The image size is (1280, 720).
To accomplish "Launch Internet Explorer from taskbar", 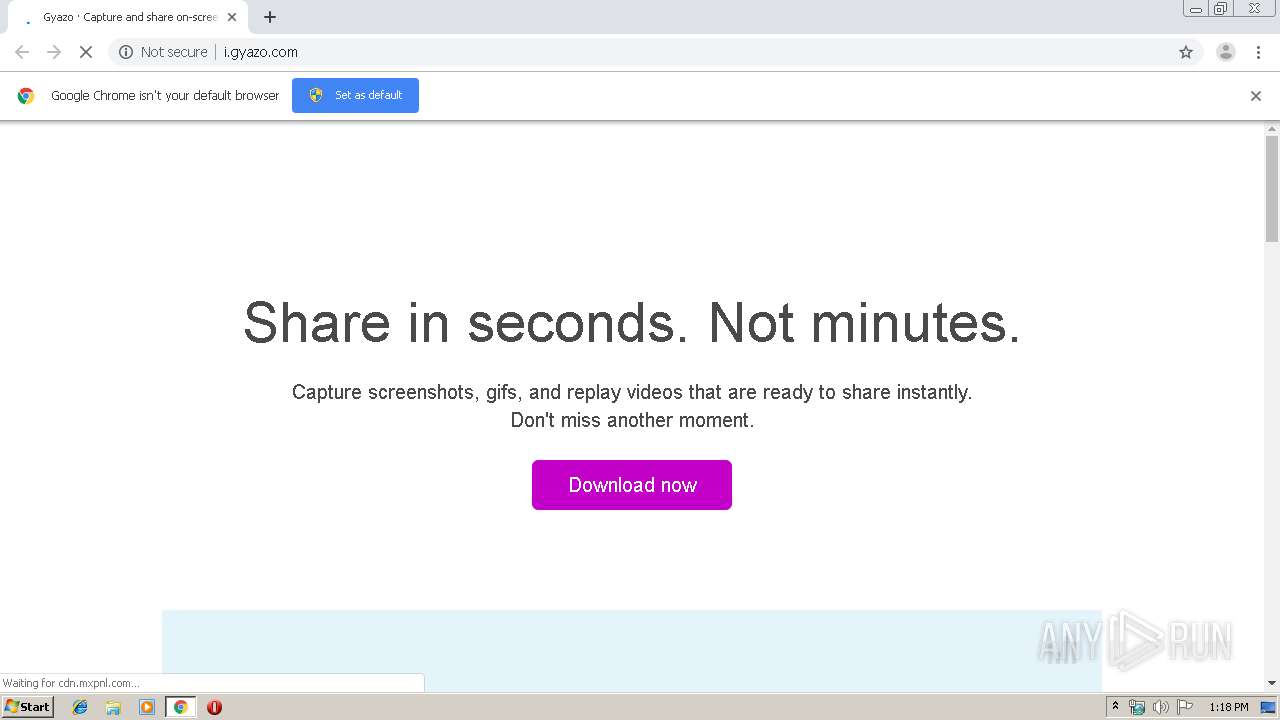I will pyautogui.click(x=80, y=707).
